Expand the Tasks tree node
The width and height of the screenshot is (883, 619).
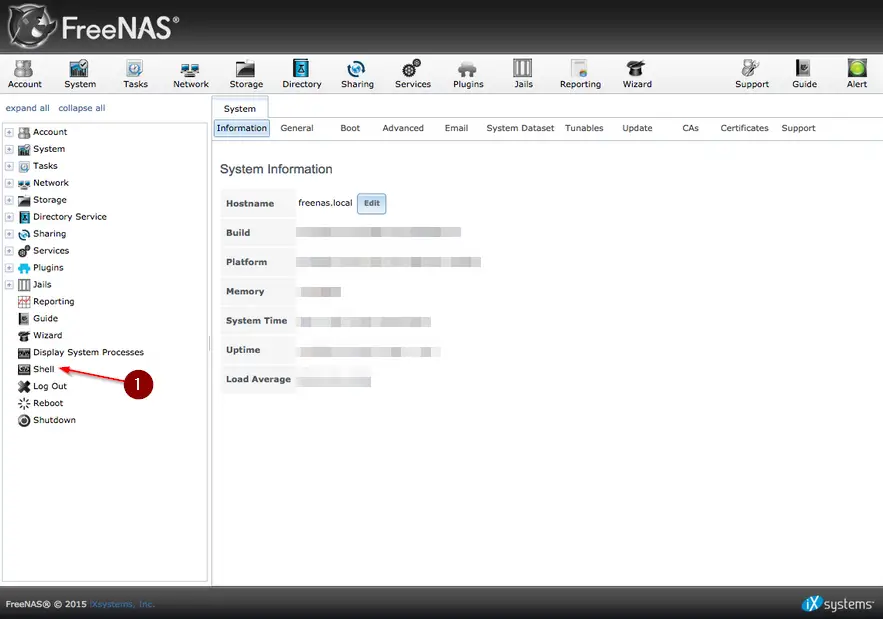click(9, 166)
